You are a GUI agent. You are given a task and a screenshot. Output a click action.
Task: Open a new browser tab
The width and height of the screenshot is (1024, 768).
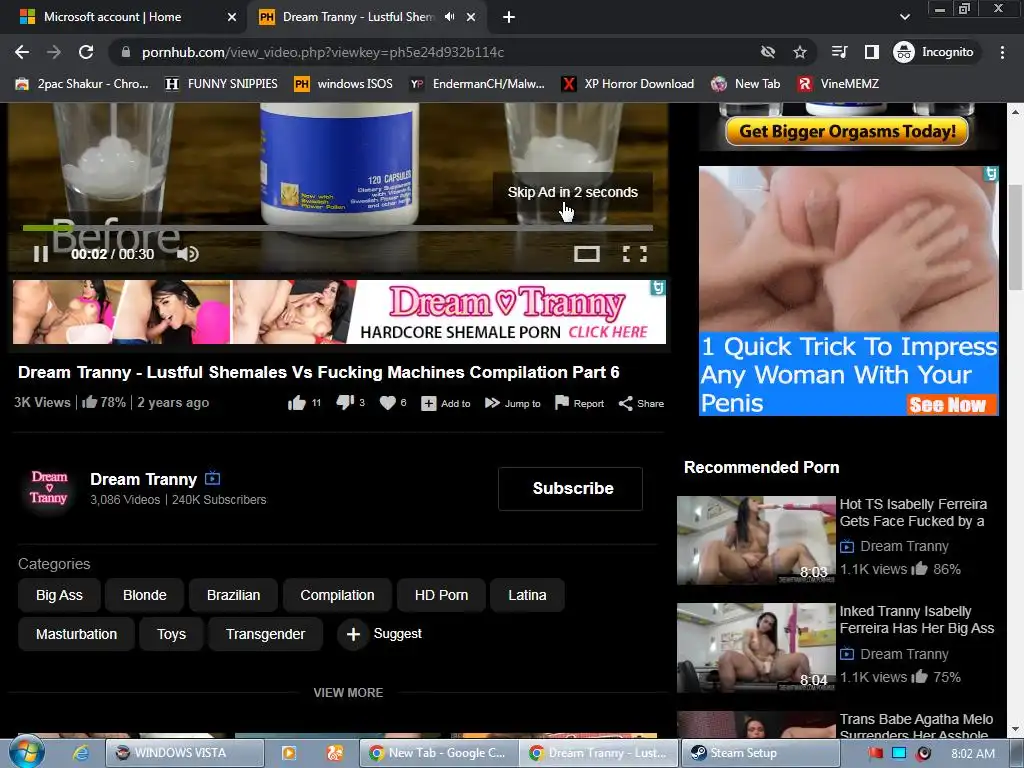(509, 17)
